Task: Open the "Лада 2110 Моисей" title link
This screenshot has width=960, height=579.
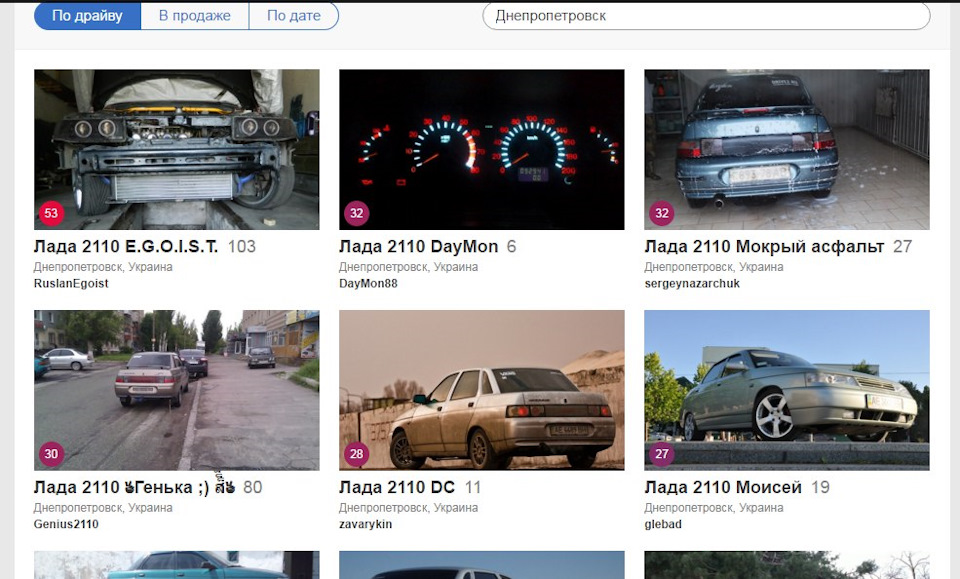Action: point(723,487)
